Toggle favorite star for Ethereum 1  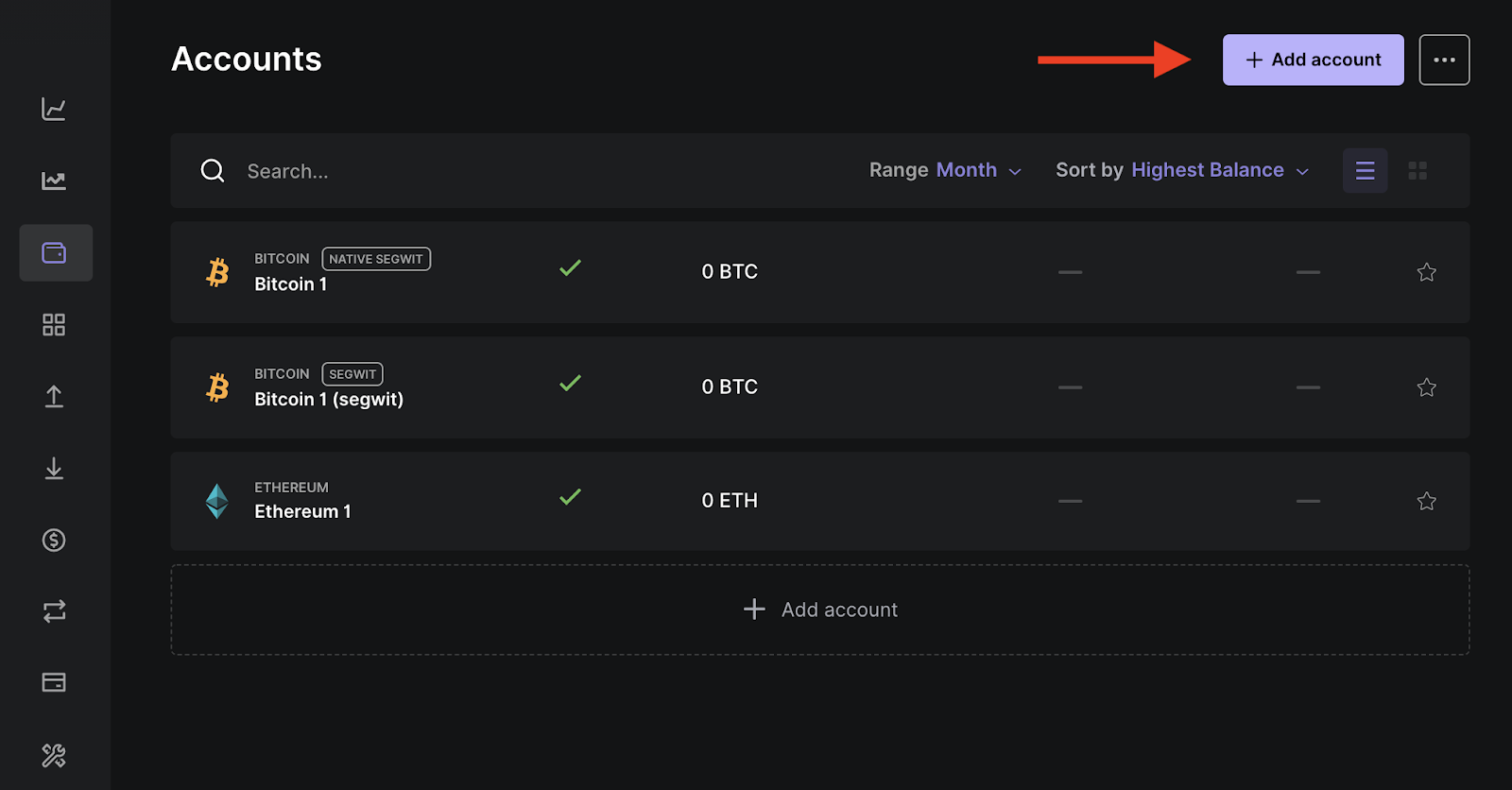(x=1426, y=501)
